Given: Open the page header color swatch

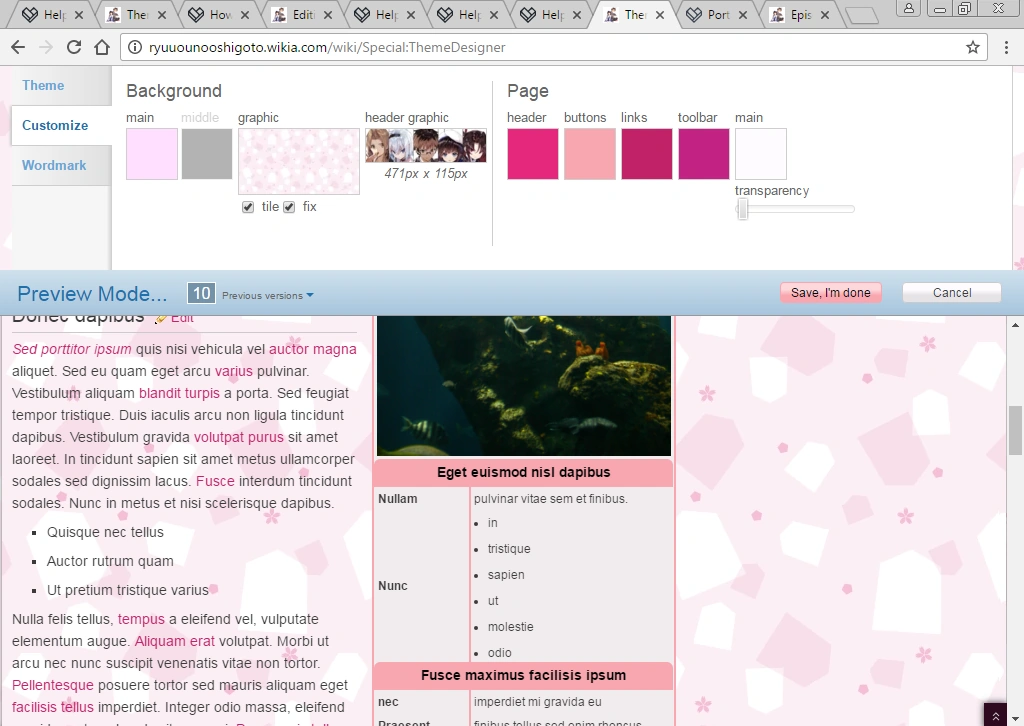Looking at the screenshot, I should click(533, 154).
